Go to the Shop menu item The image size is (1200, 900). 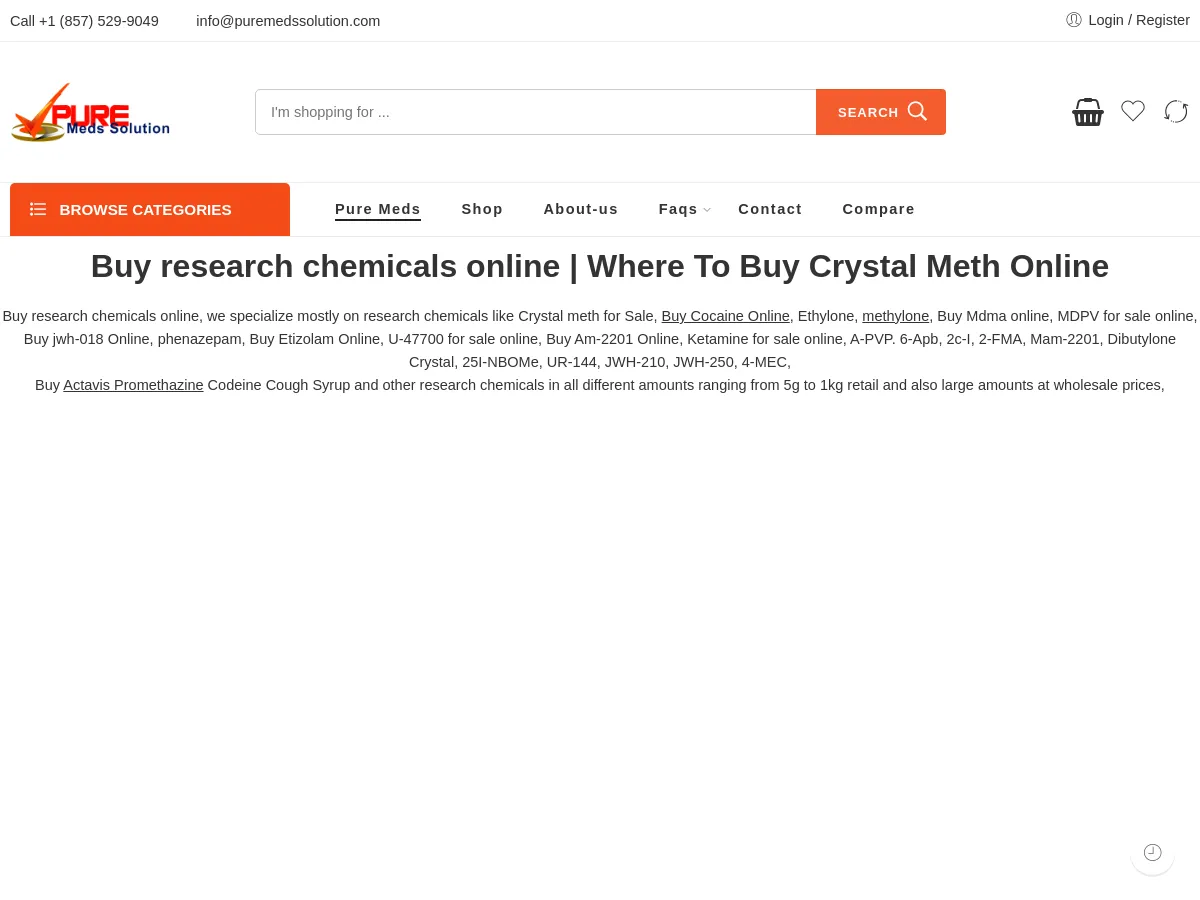pos(482,209)
